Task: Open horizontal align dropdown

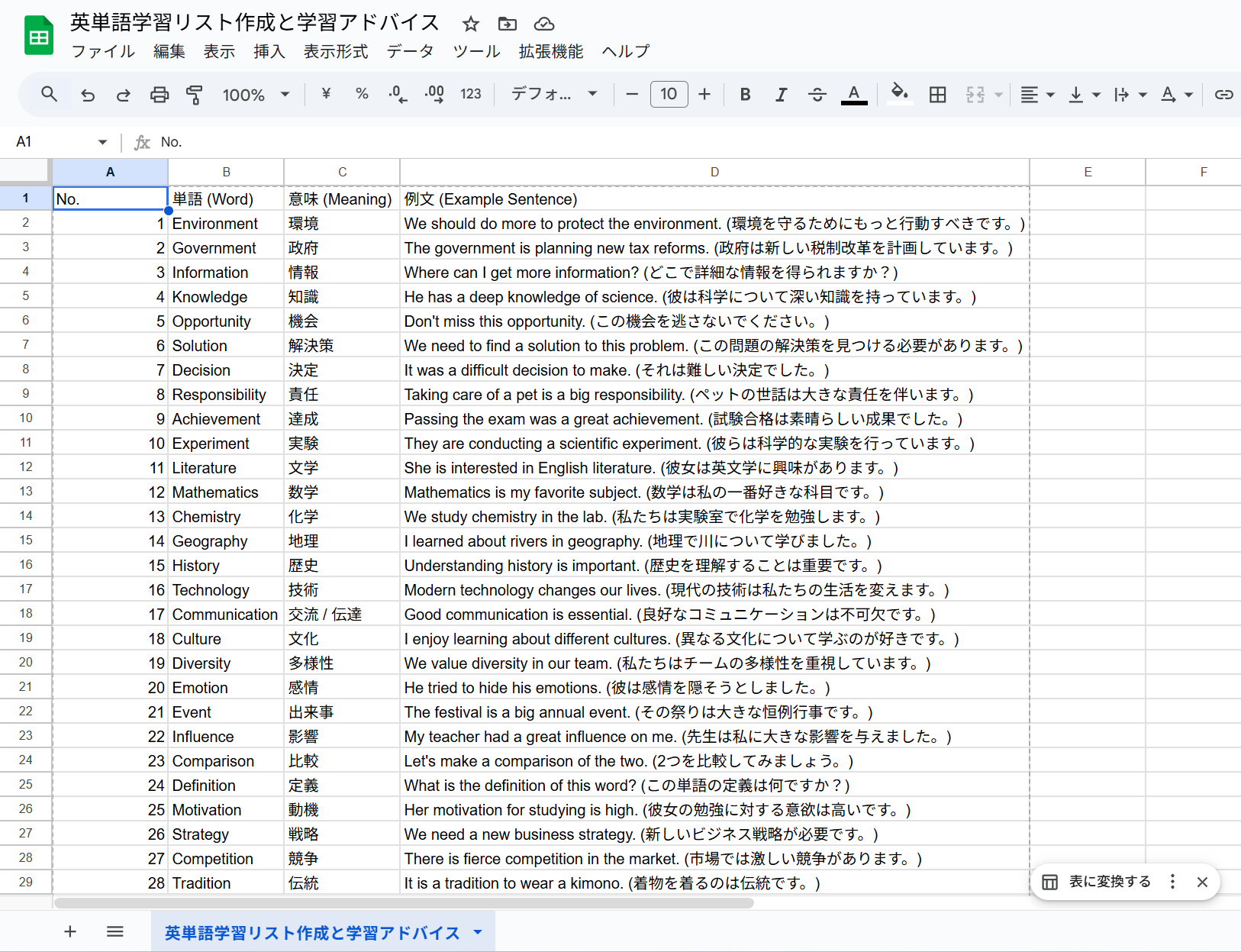Action: point(1038,94)
